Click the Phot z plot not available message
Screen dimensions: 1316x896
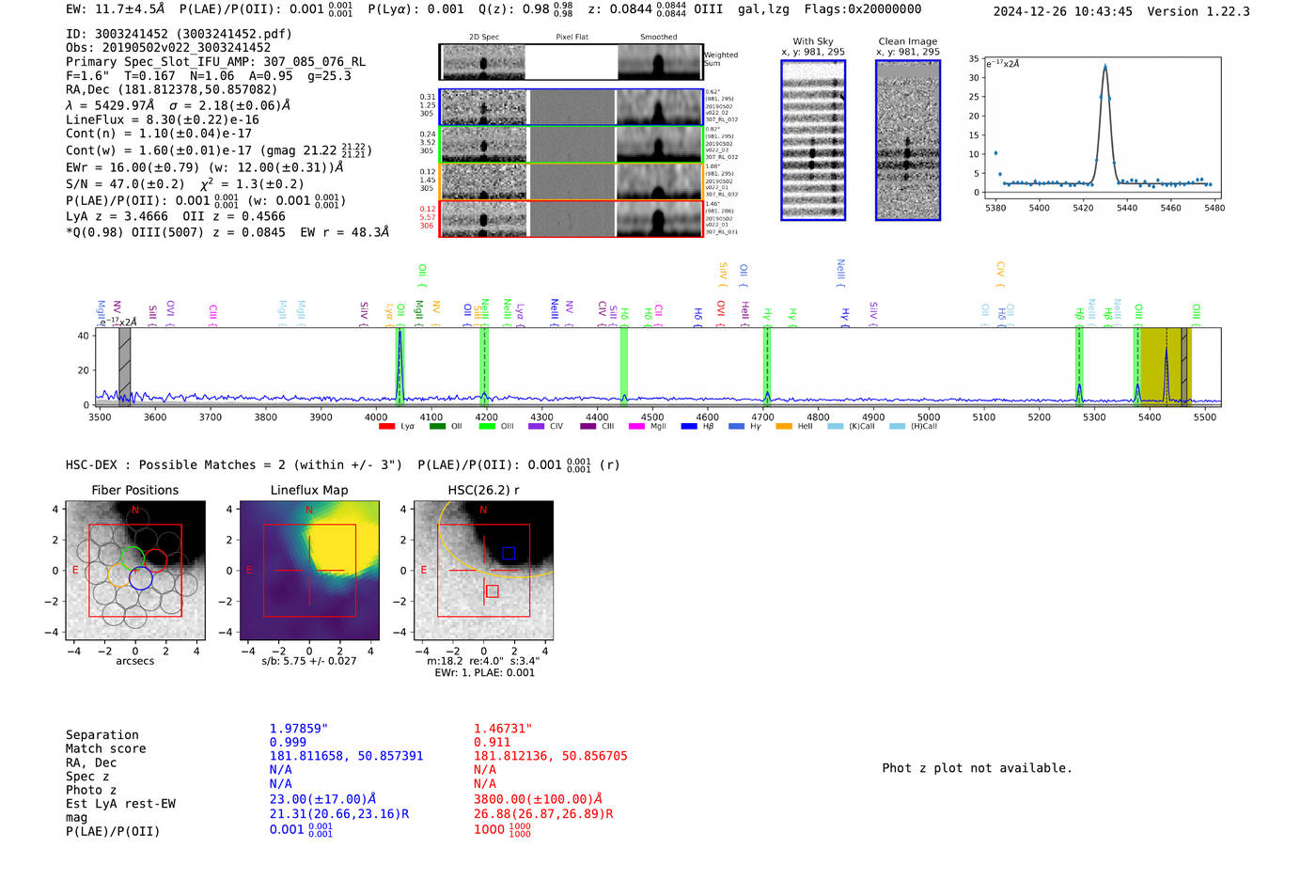click(x=977, y=768)
